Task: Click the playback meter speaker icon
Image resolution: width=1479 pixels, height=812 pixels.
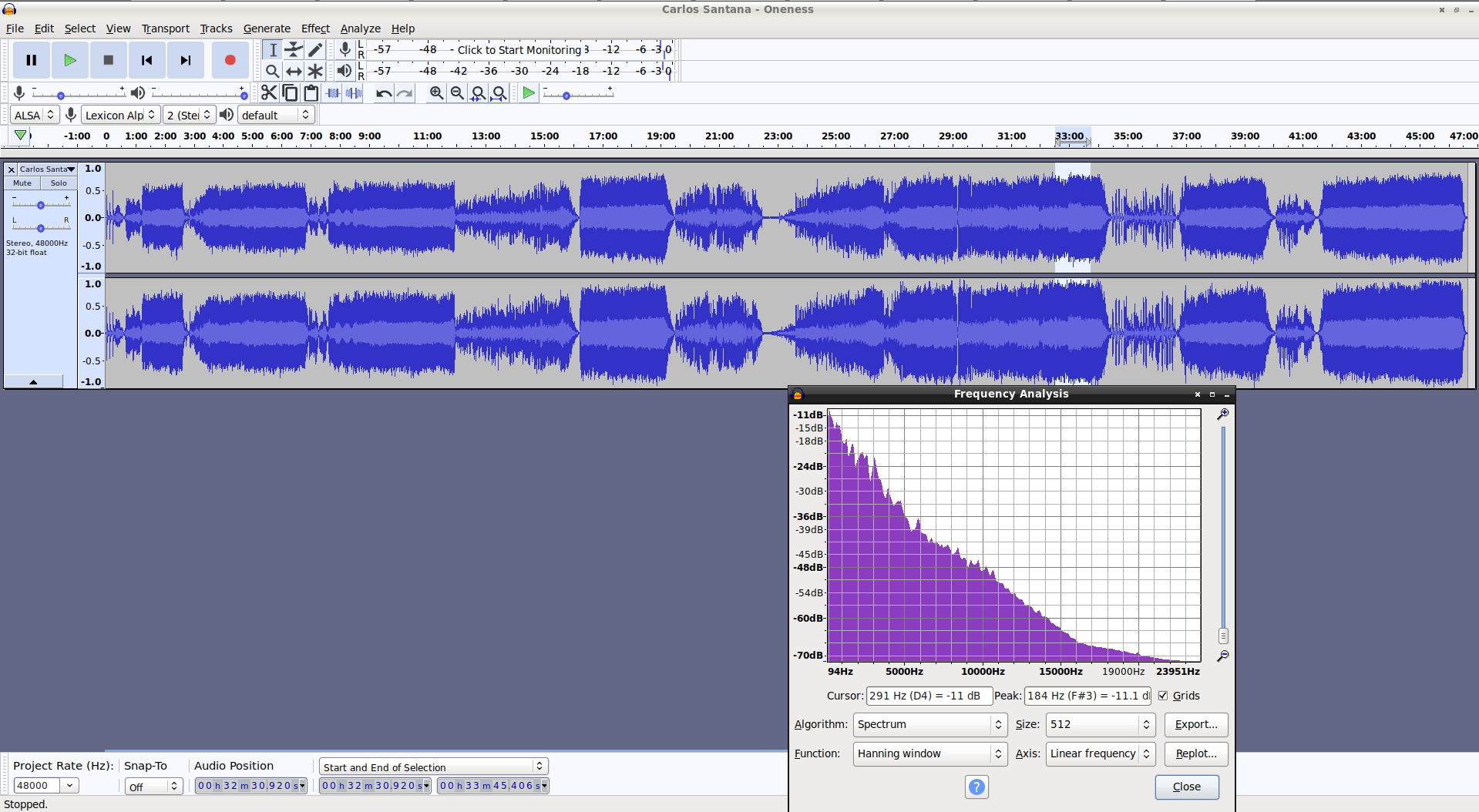Action: coord(345,71)
